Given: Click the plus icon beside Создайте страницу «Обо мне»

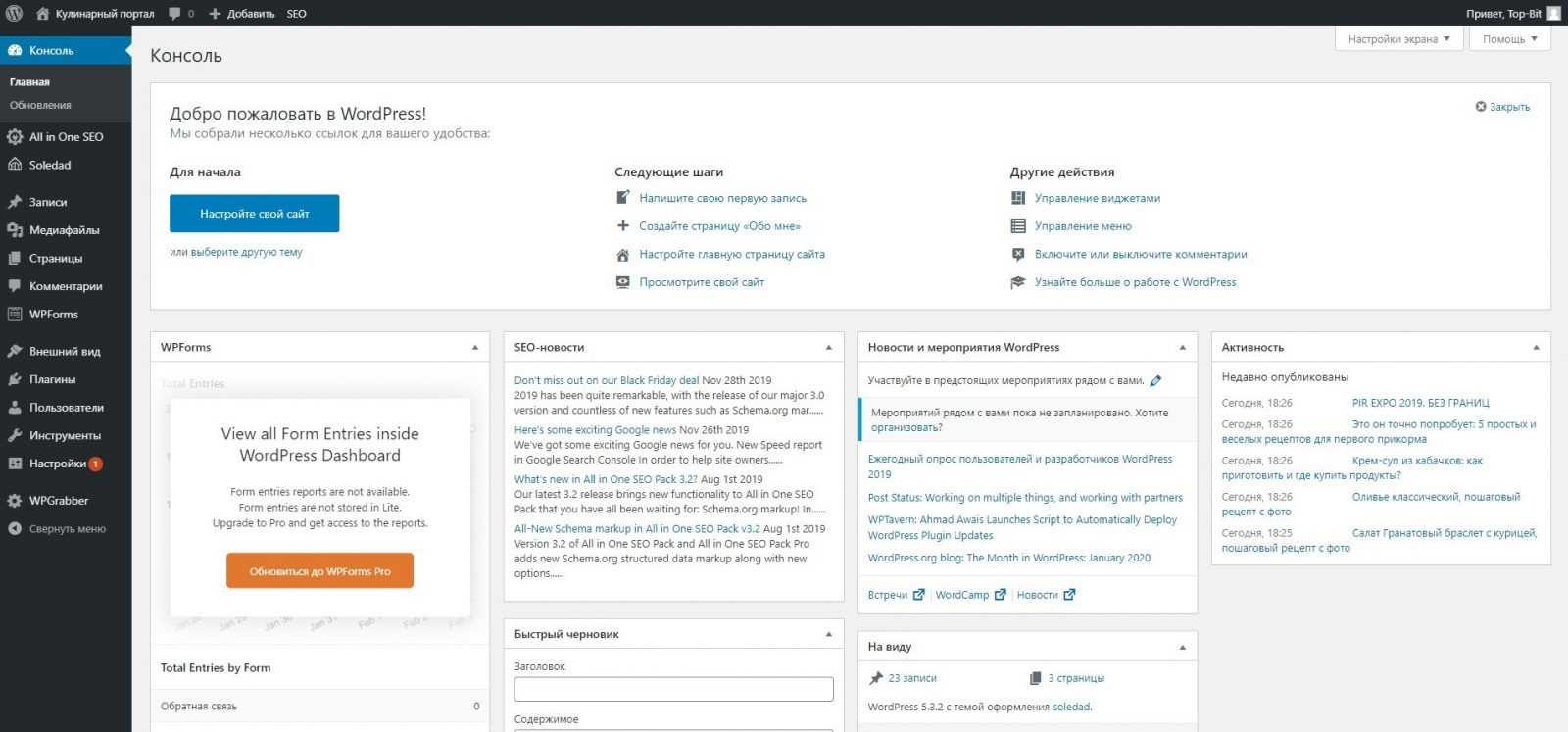Looking at the screenshot, I should click(622, 225).
